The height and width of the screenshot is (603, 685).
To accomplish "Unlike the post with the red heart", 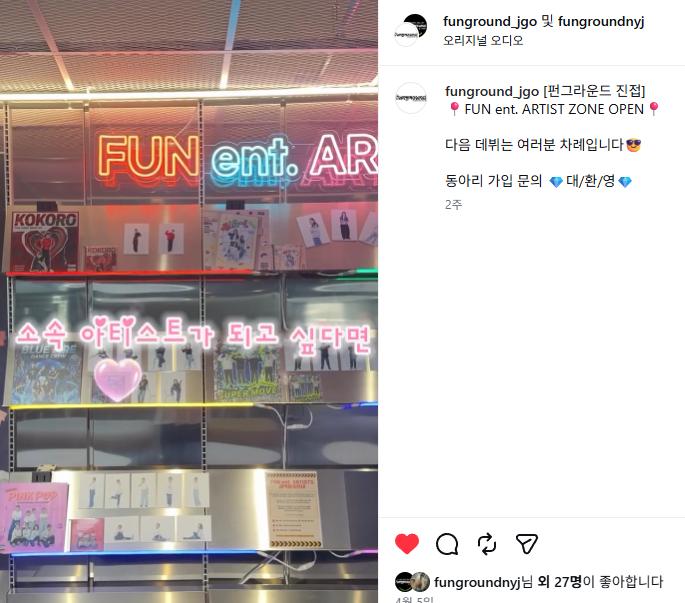I will 407,544.
